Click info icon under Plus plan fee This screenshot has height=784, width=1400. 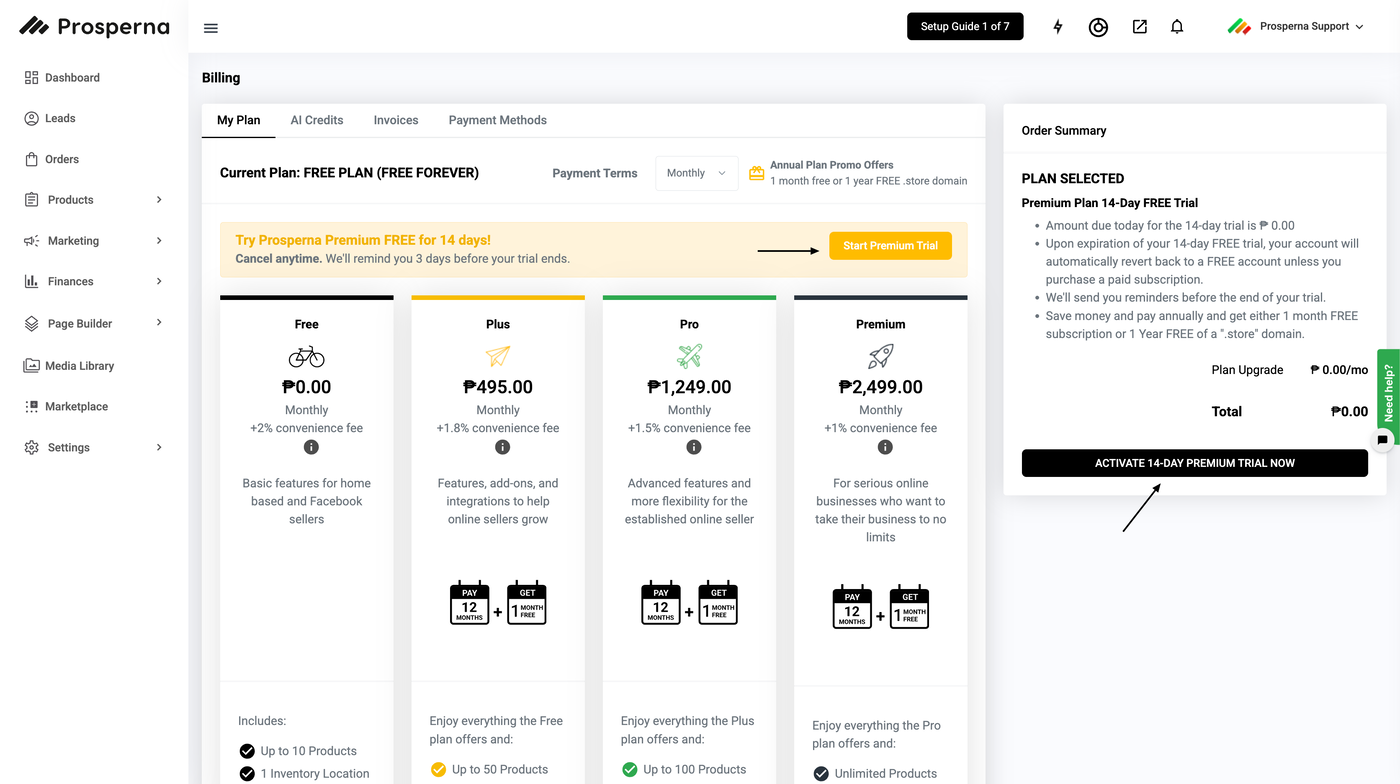(502, 447)
